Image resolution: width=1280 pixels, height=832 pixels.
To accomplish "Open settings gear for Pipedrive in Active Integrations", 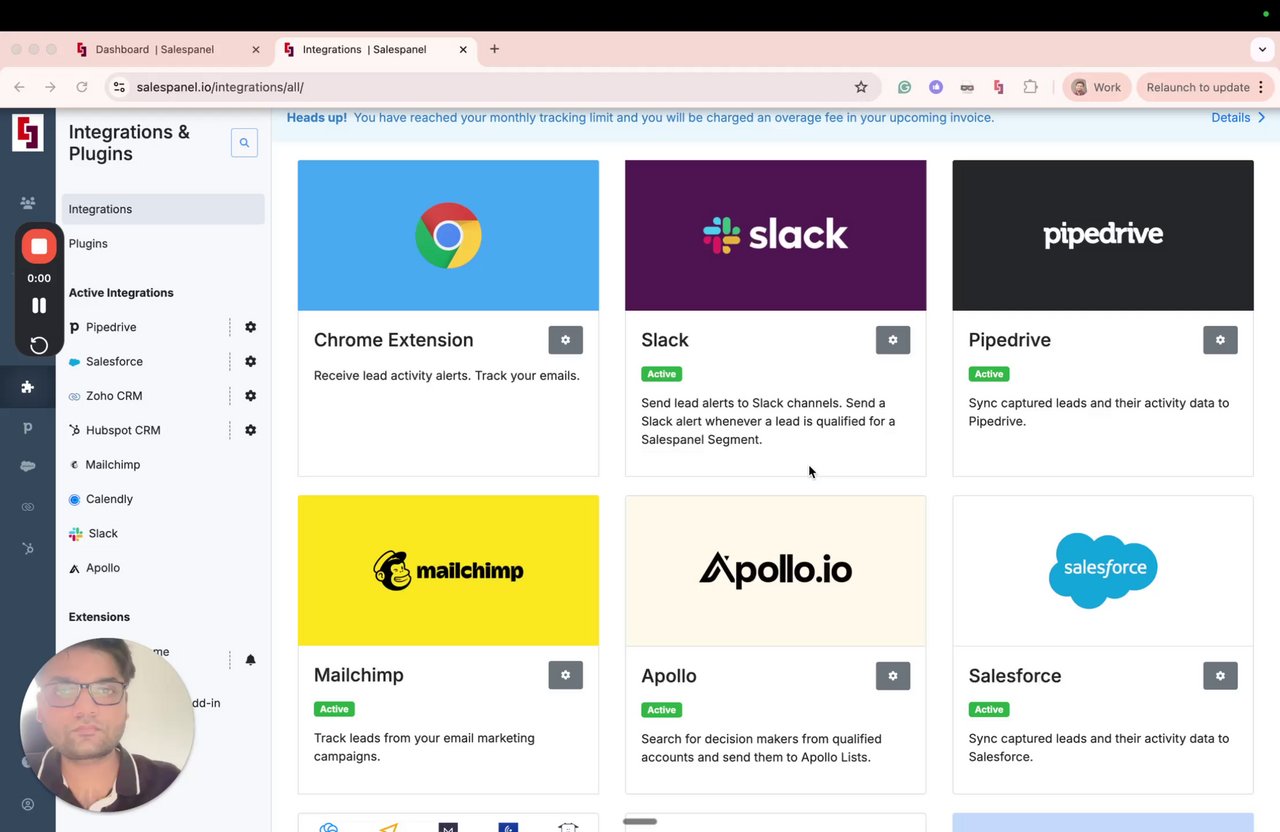I will click(251, 327).
